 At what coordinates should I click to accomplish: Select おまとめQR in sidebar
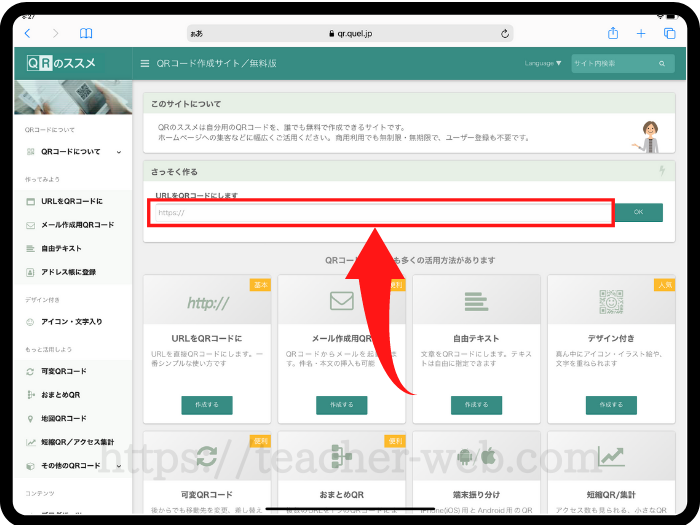pos(73,395)
